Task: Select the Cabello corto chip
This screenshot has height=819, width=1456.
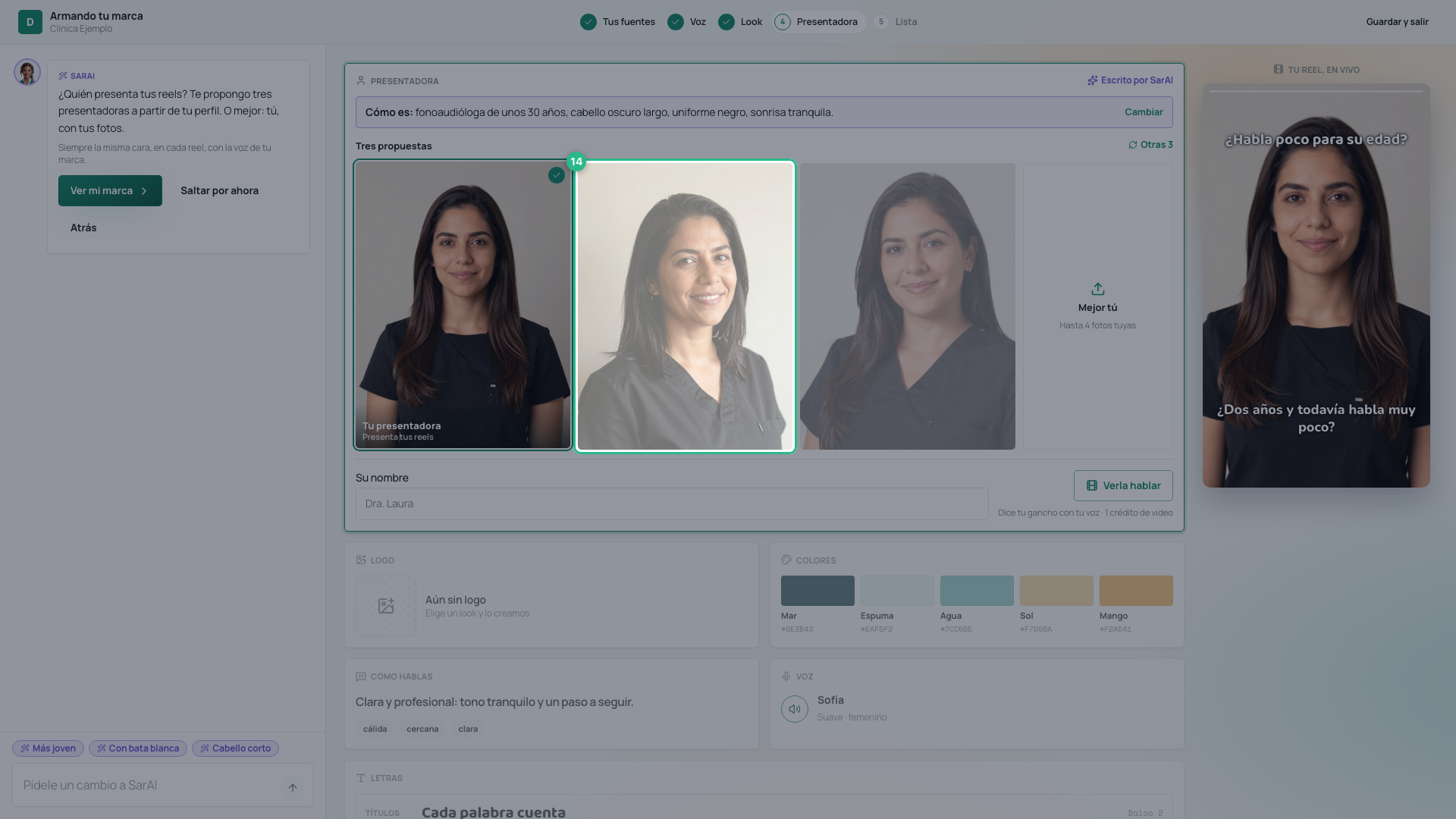Action: (235, 748)
